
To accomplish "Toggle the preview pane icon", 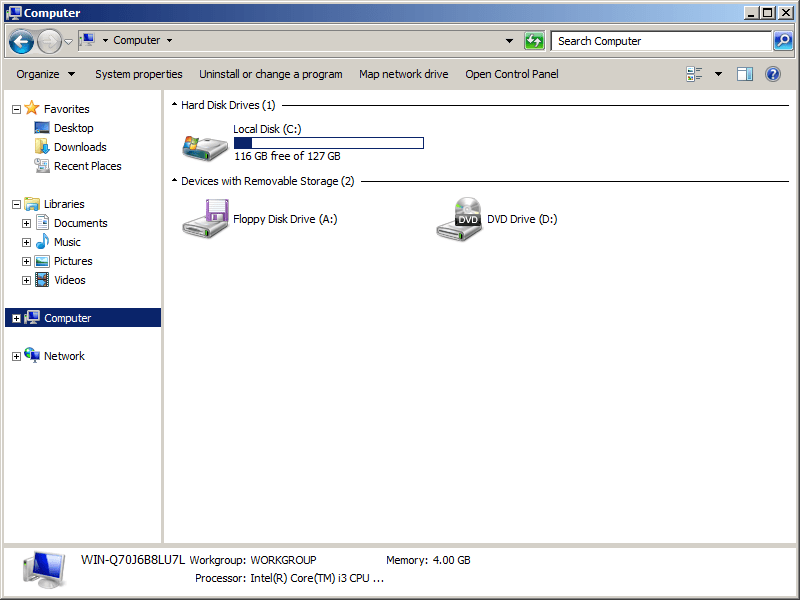I will click(745, 74).
